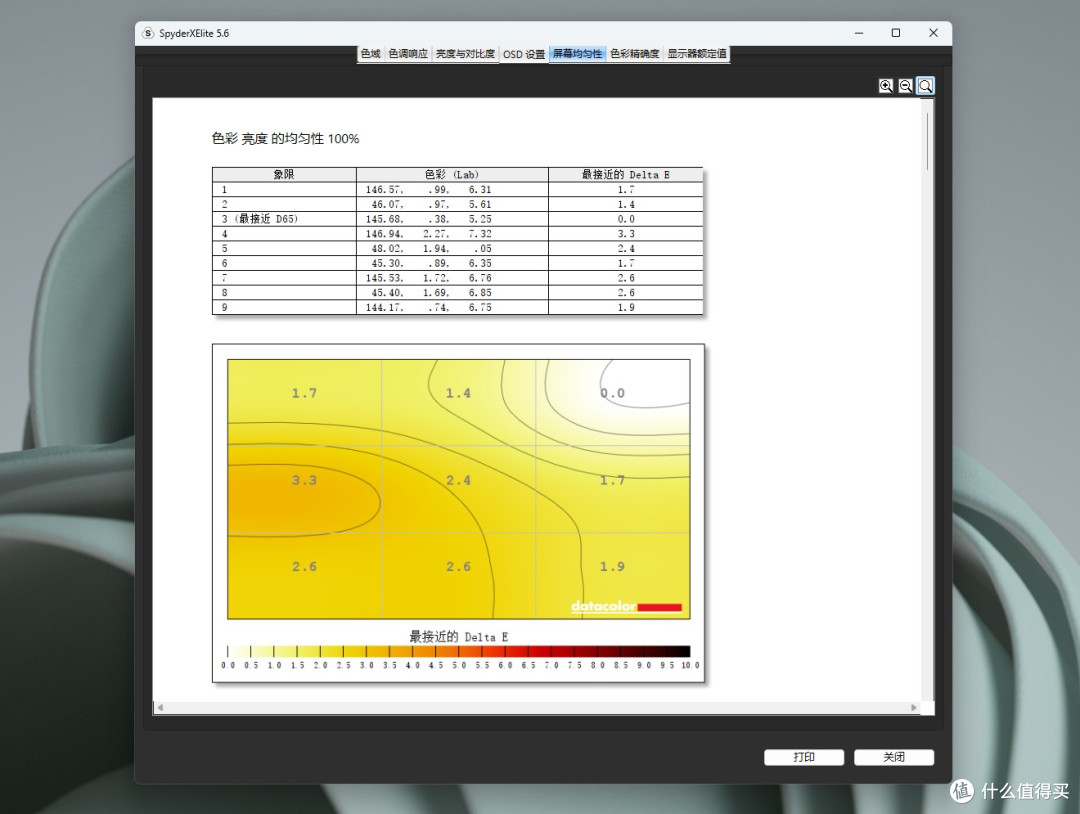The image size is (1080, 814).
Task: Click the SpyderXElite app icon in title bar
Action: click(x=148, y=33)
